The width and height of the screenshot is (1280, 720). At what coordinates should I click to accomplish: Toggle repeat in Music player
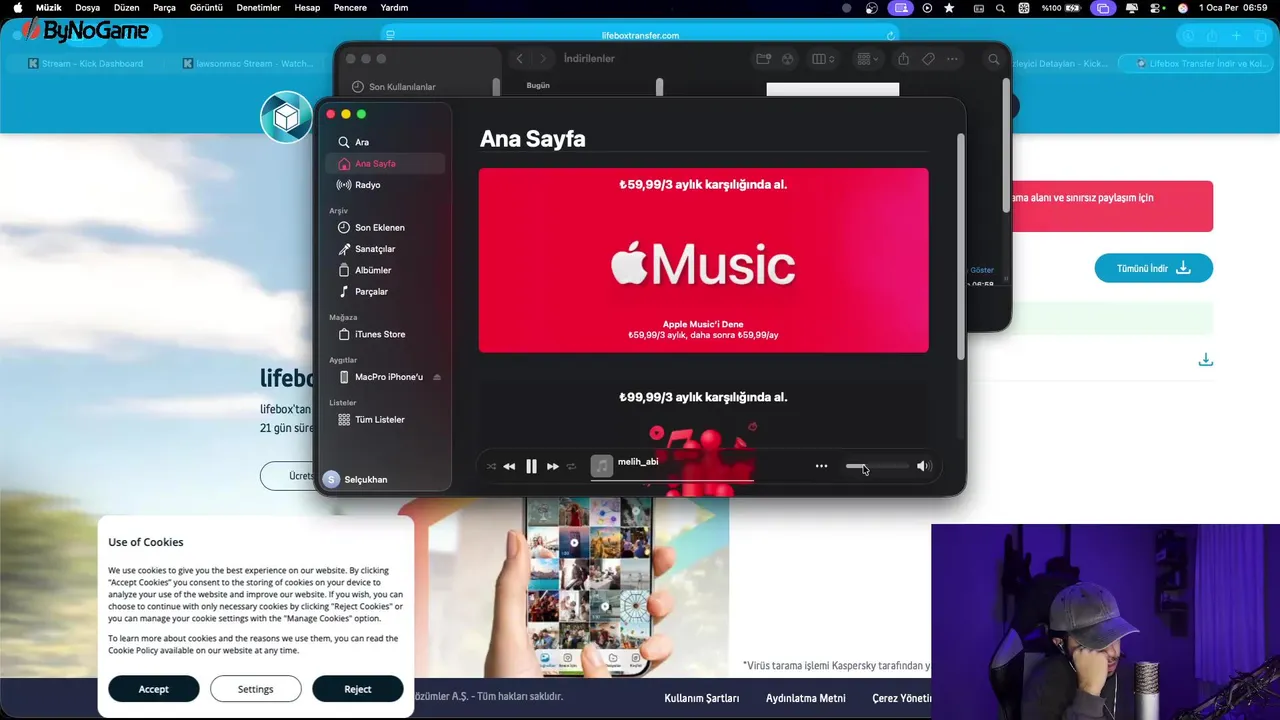pyautogui.click(x=572, y=466)
